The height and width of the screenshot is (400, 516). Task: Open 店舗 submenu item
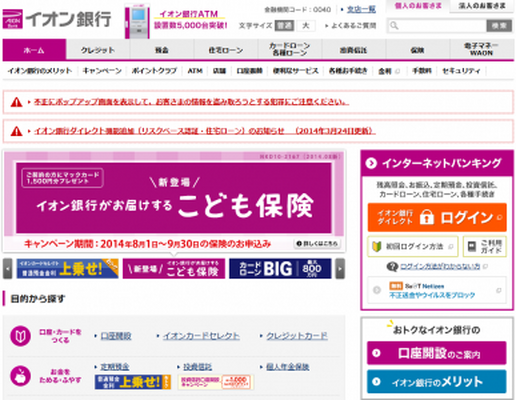[219, 71]
